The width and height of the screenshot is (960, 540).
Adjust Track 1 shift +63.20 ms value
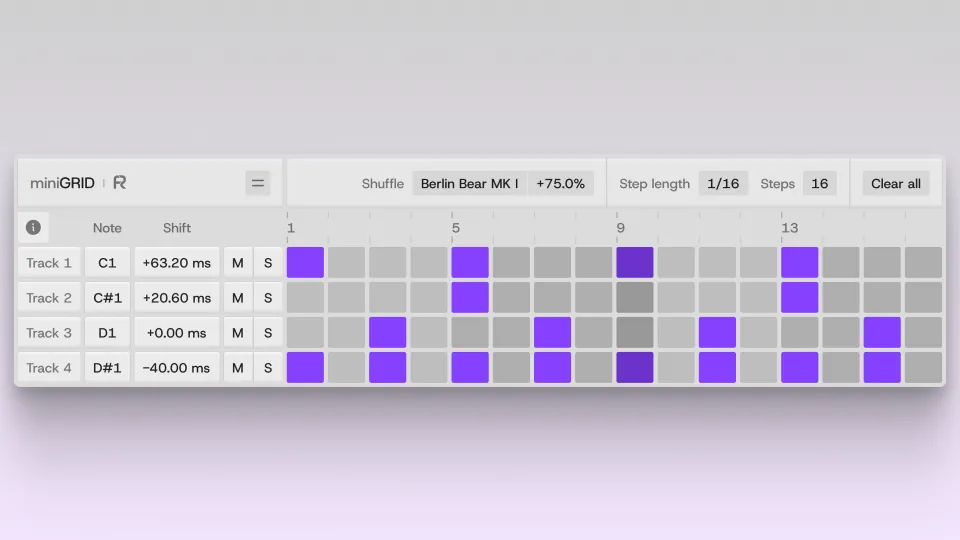[177, 263]
